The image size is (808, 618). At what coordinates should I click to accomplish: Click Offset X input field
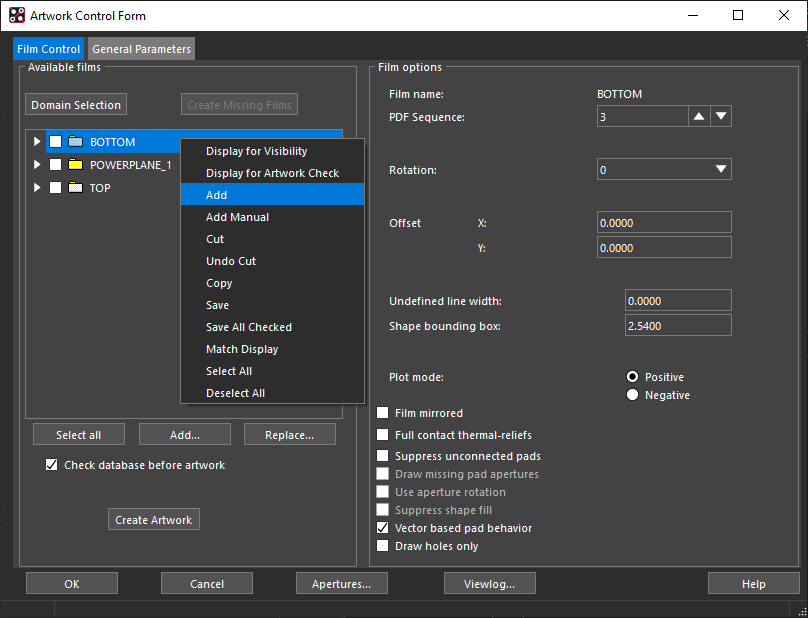click(664, 223)
